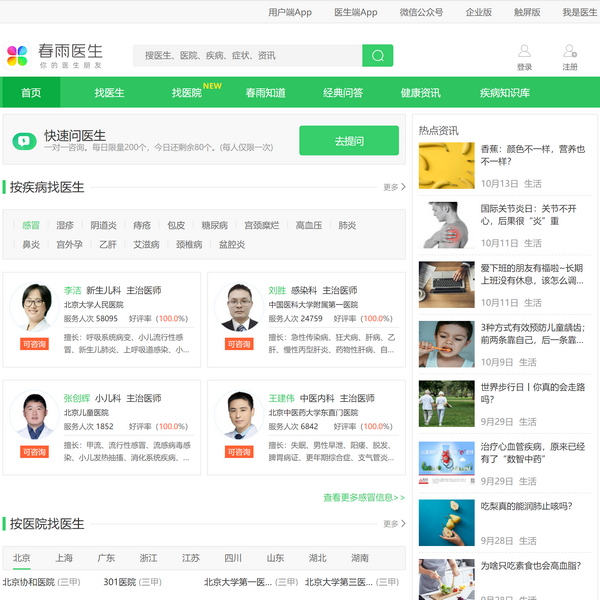Select the 糖尿病 disease filter
This screenshot has width=600, height=600.
[214, 226]
